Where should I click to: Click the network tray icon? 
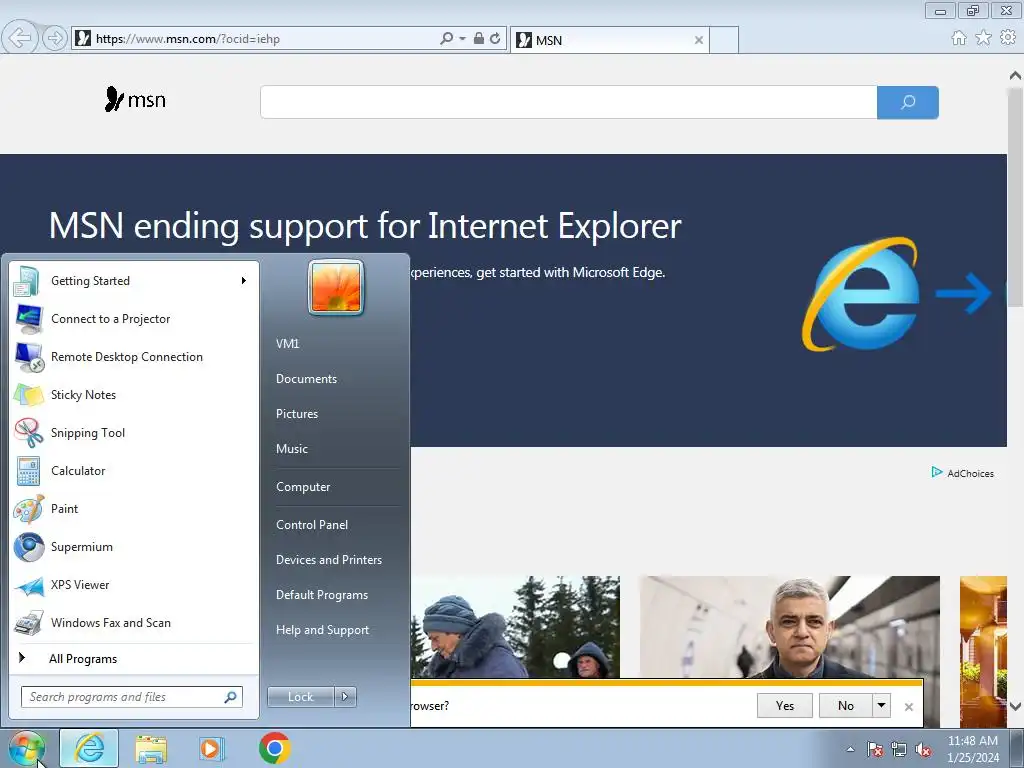(899, 749)
